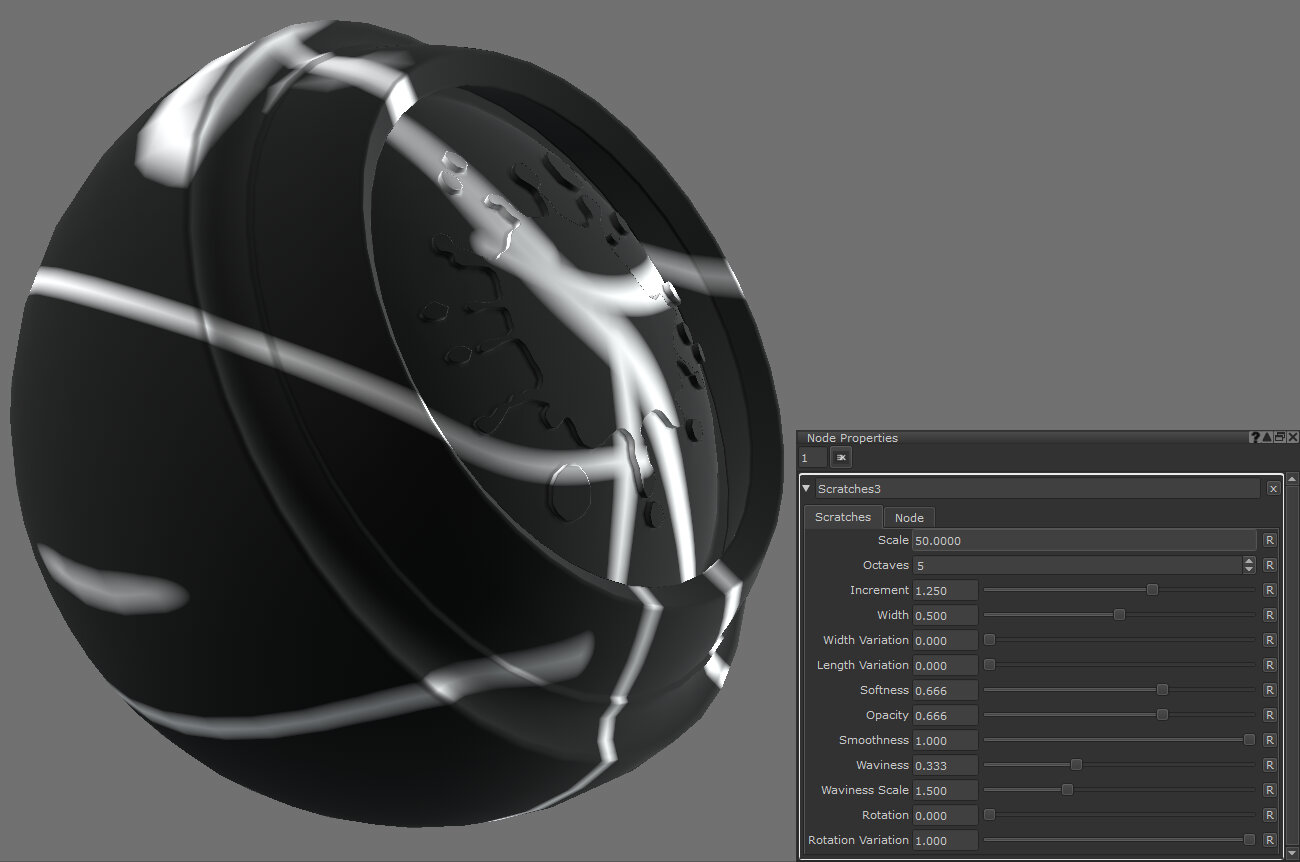1300x862 pixels.
Task: Reset the Scale value
Action: coord(1269,540)
